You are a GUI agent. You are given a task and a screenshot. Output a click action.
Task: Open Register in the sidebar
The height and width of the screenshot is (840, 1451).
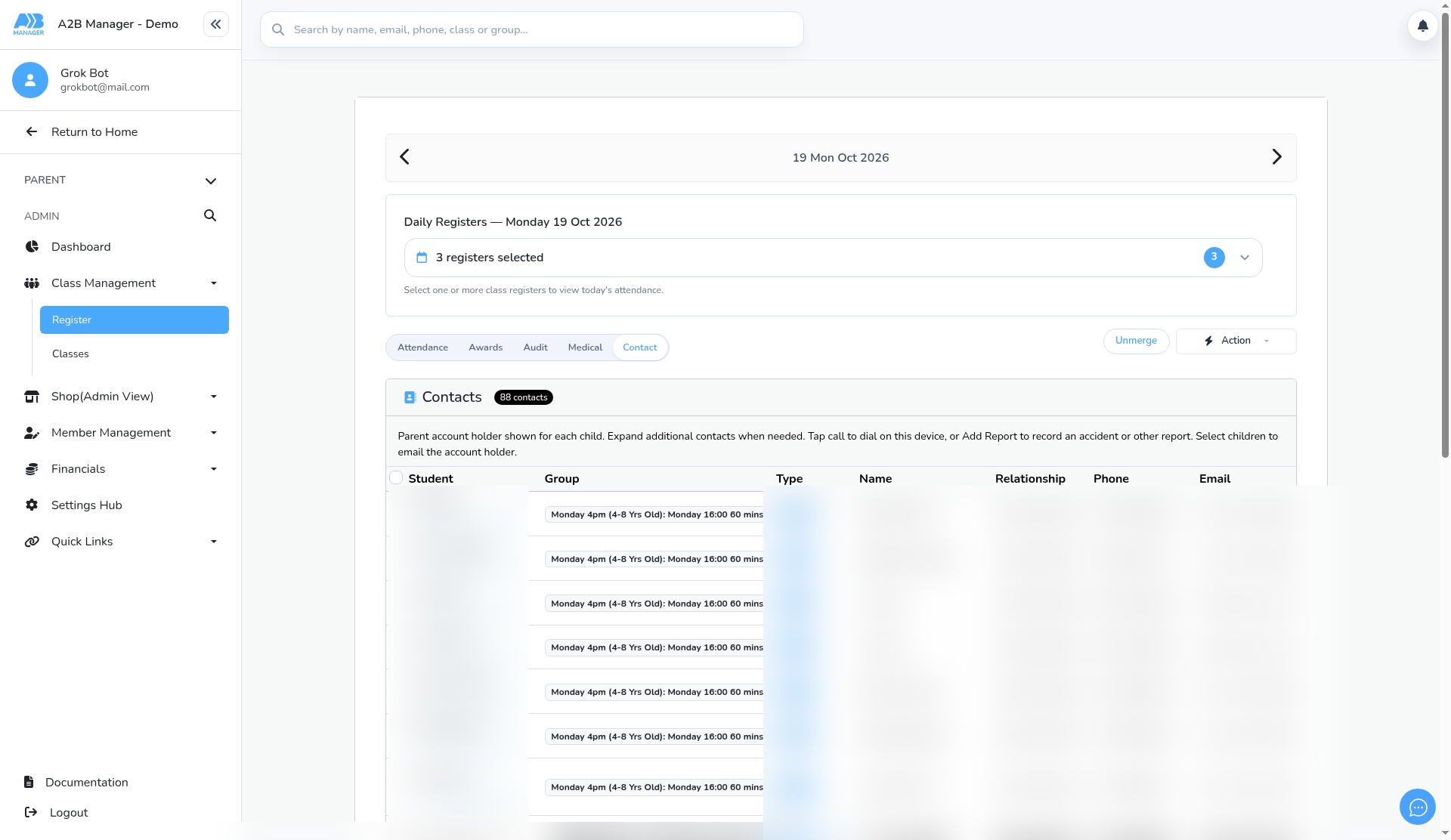point(135,320)
